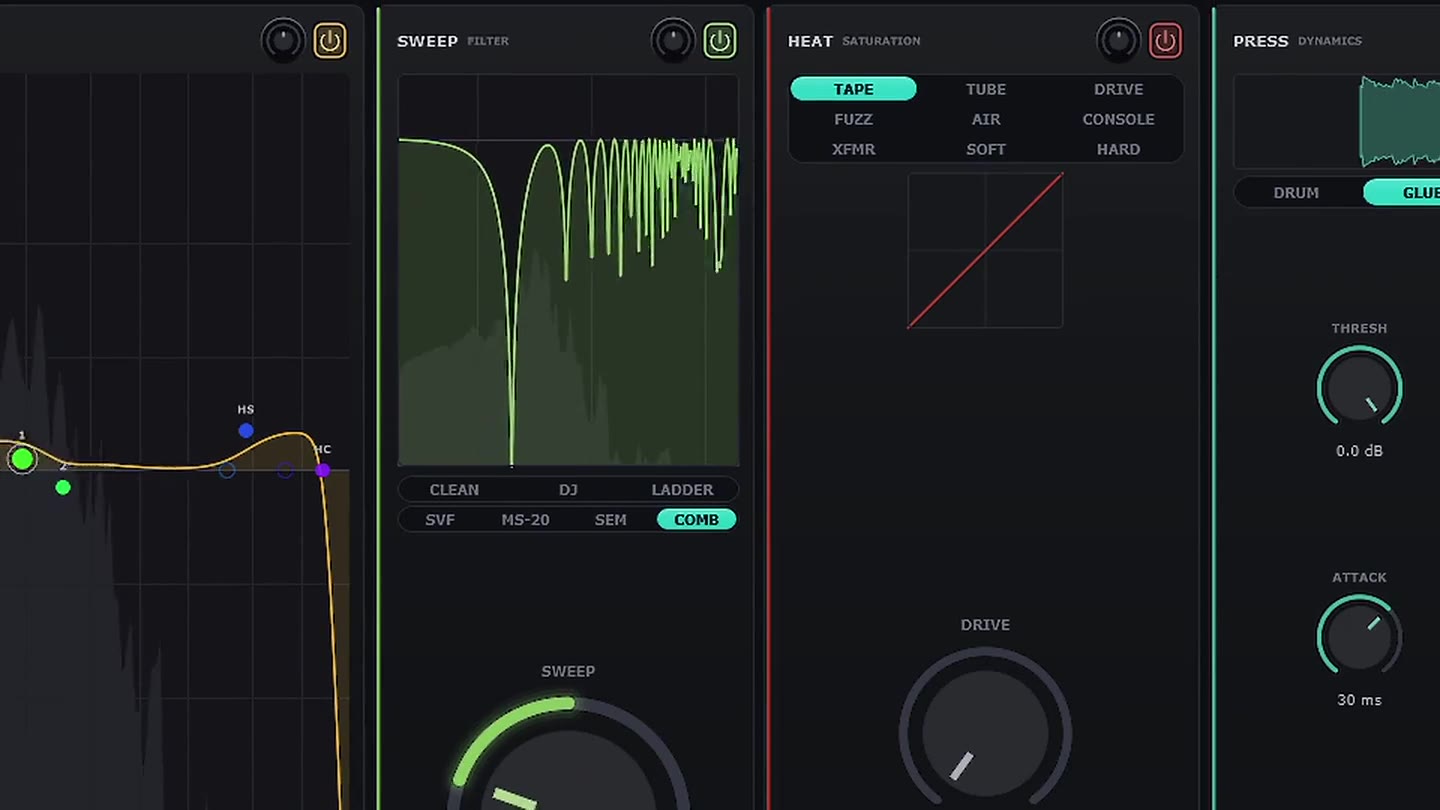Click the ATTACK label above the knob

tap(1359, 577)
